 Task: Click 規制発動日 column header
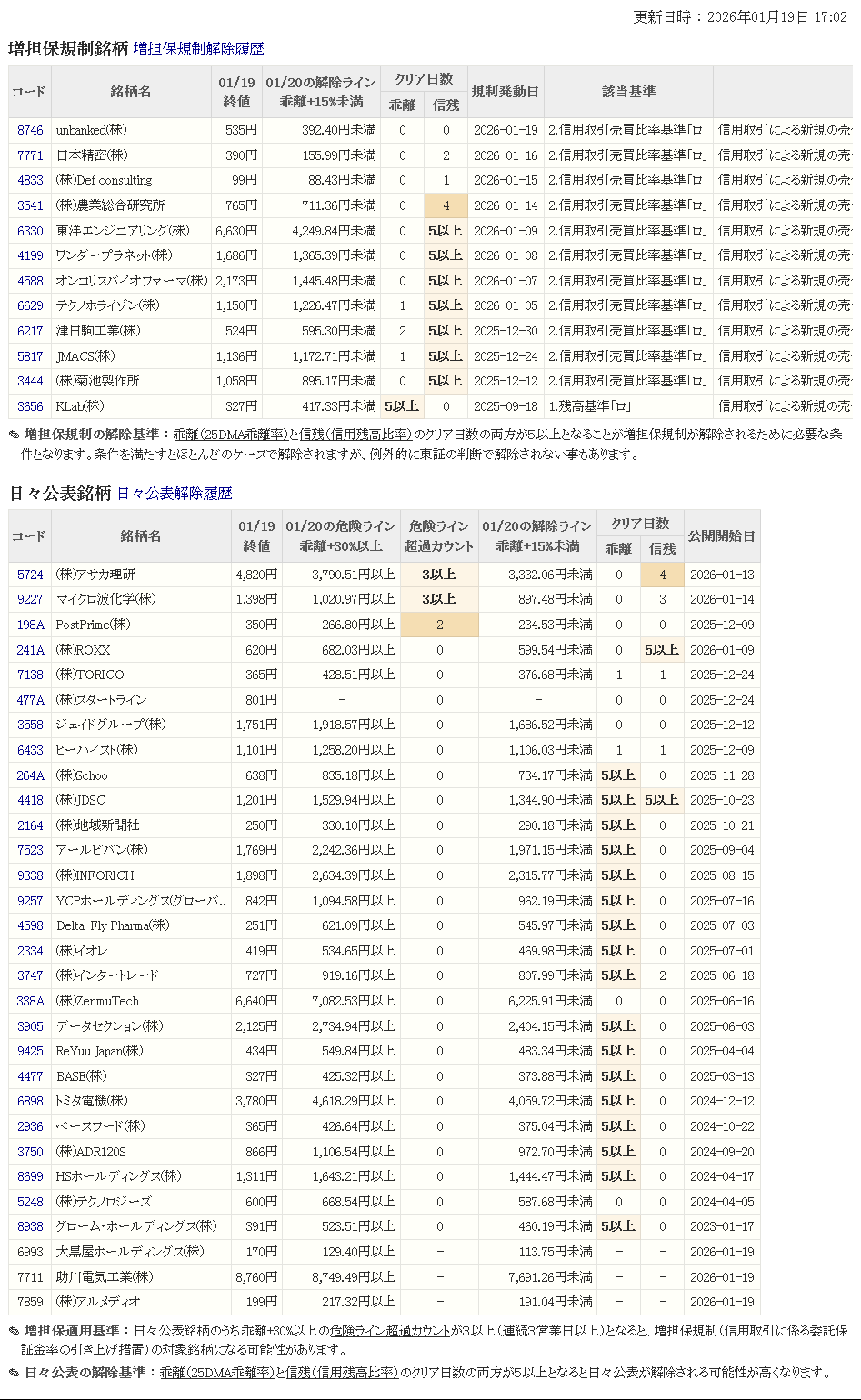[505, 92]
